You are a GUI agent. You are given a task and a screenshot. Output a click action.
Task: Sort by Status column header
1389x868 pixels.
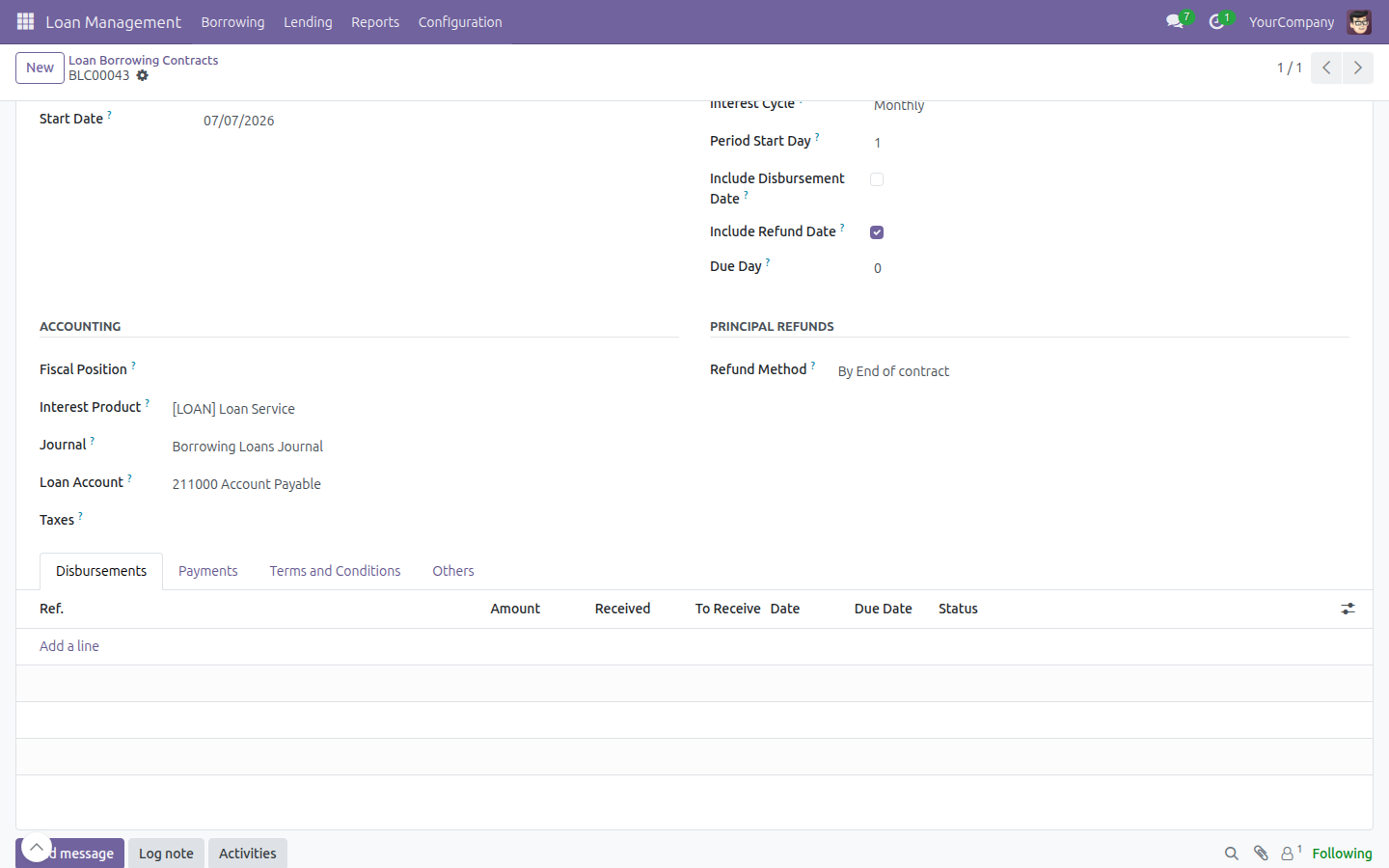(x=958, y=609)
